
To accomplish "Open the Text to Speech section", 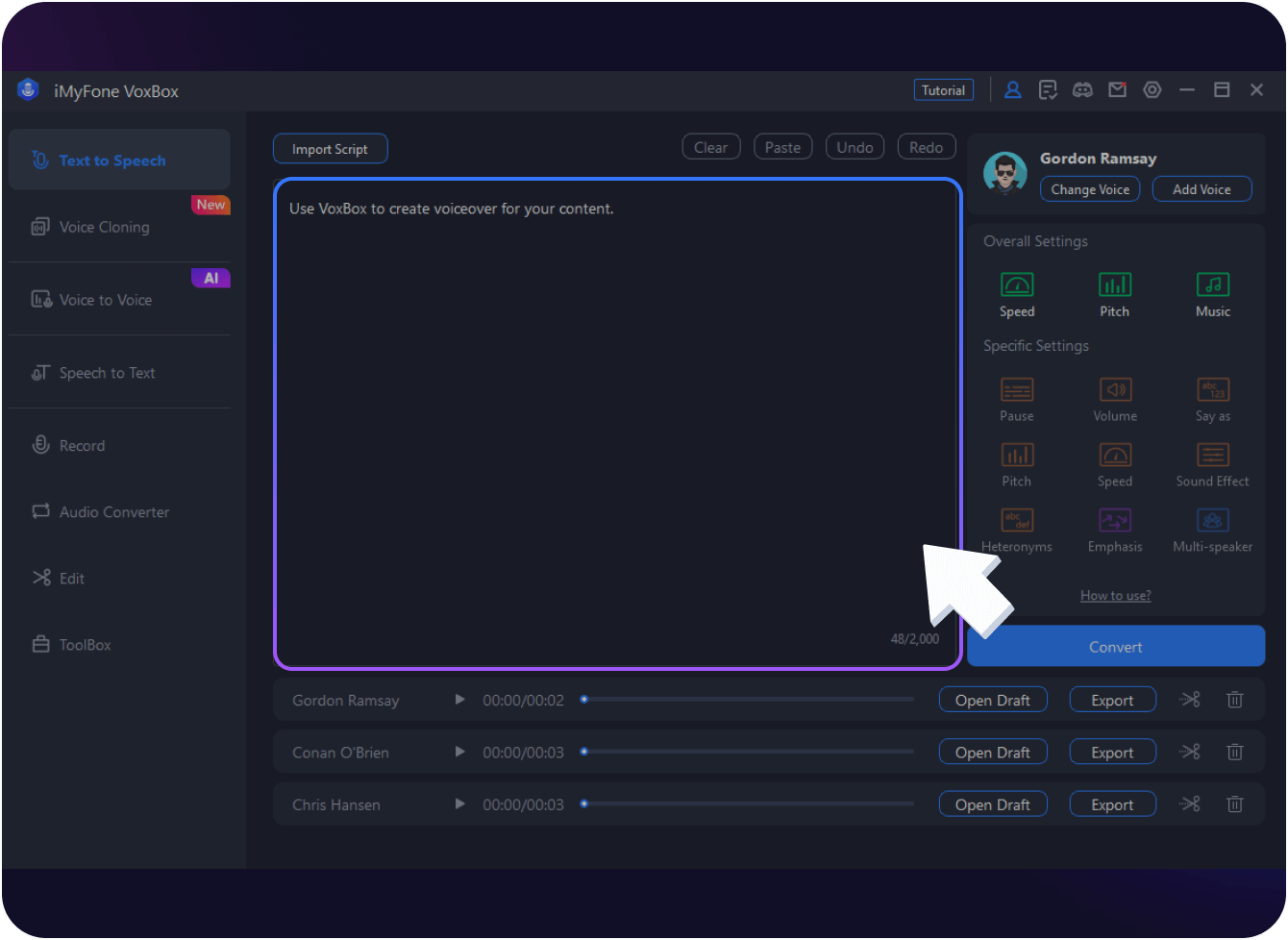I will click(119, 161).
